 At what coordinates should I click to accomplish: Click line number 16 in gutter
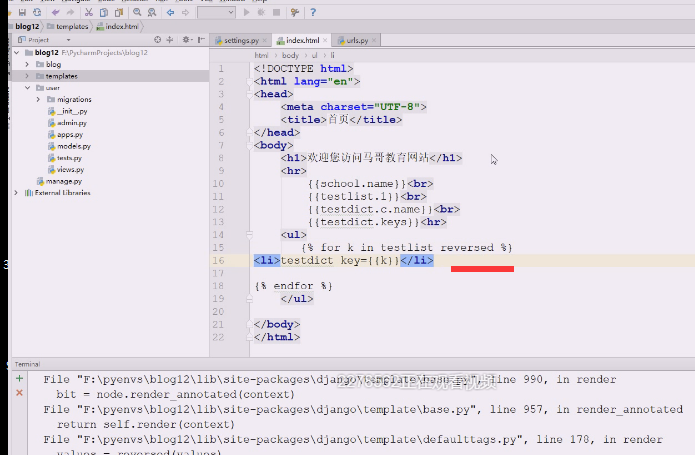click(x=218, y=261)
